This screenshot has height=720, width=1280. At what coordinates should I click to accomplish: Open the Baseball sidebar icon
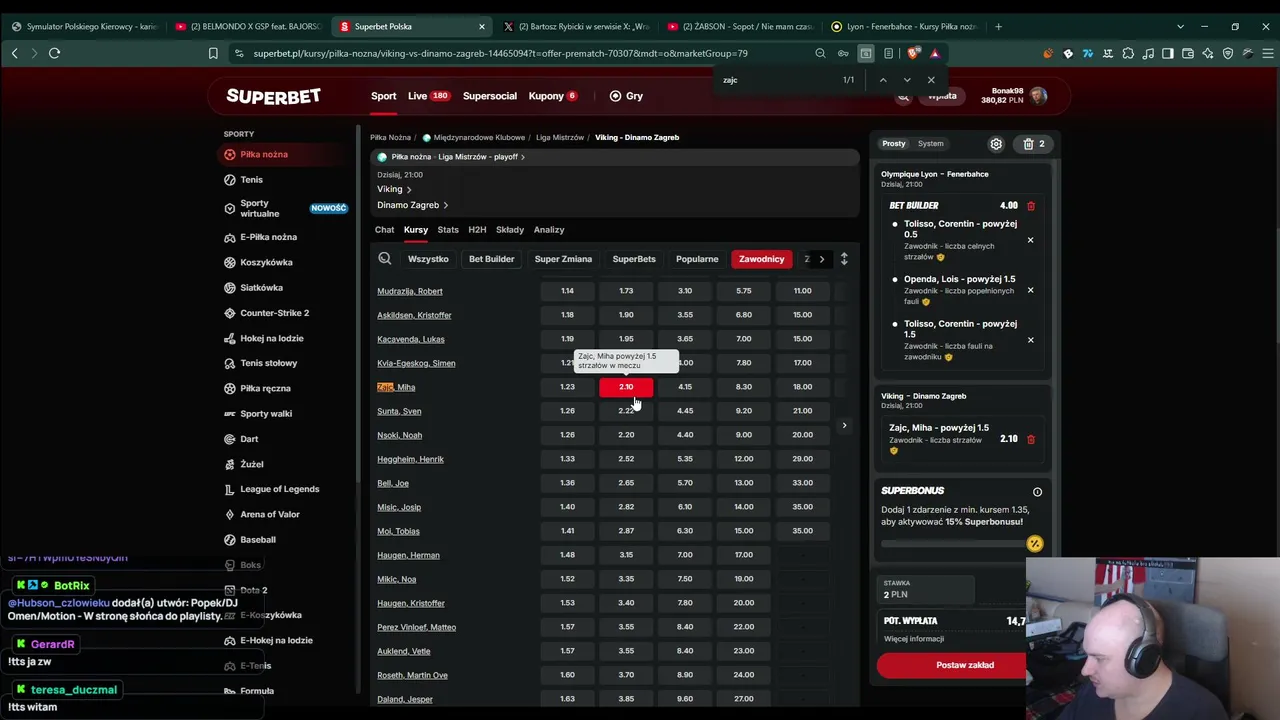230,540
